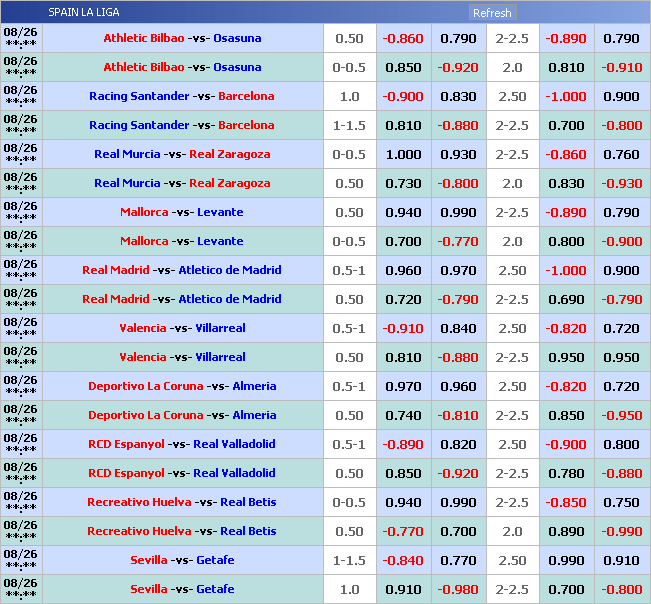
Task: Click the -0.930 odds in Real Murcia row
Action: coord(621,183)
